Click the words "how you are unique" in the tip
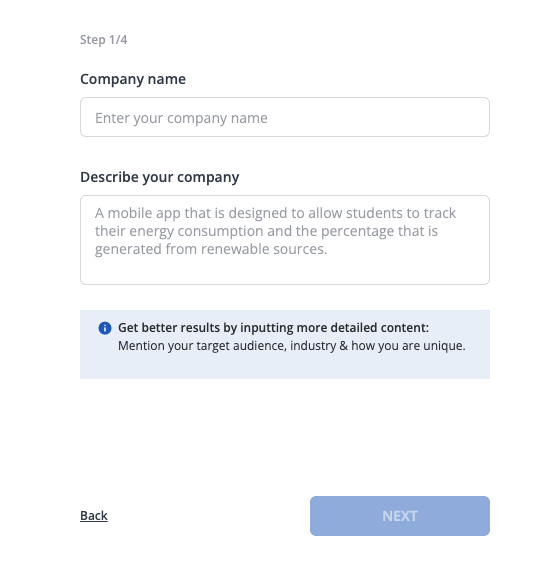The height and width of the screenshot is (572, 559). (408, 345)
